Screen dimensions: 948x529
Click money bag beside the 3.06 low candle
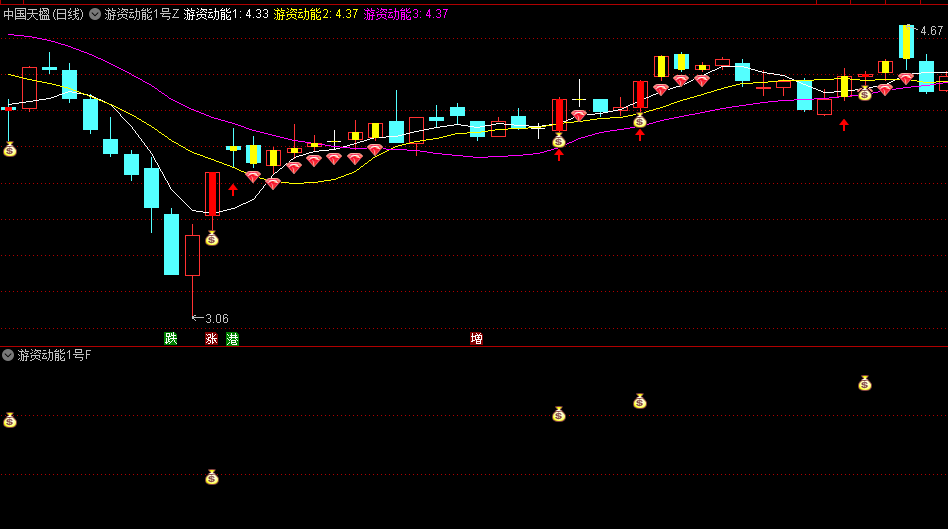click(x=212, y=238)
